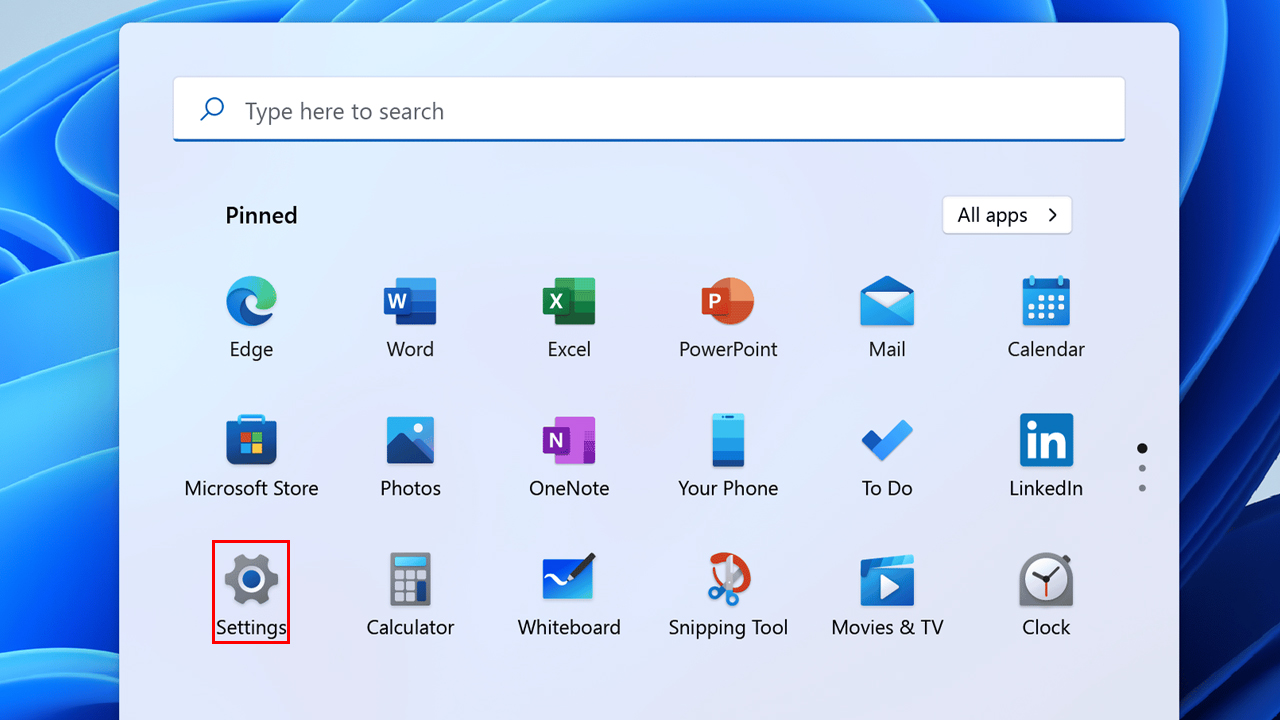The image size is (1280, 720).
Task: Go to second pinned page dot
Action: point(1142,468)
